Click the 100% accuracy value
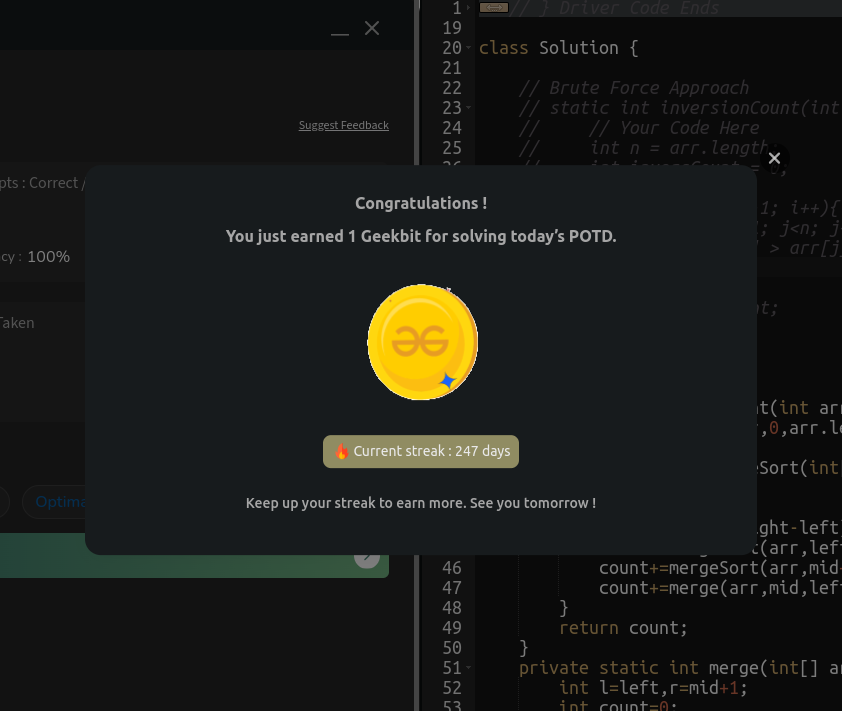Image resolution: width=842 pixels, height=711 pixels. coord(48,257)
